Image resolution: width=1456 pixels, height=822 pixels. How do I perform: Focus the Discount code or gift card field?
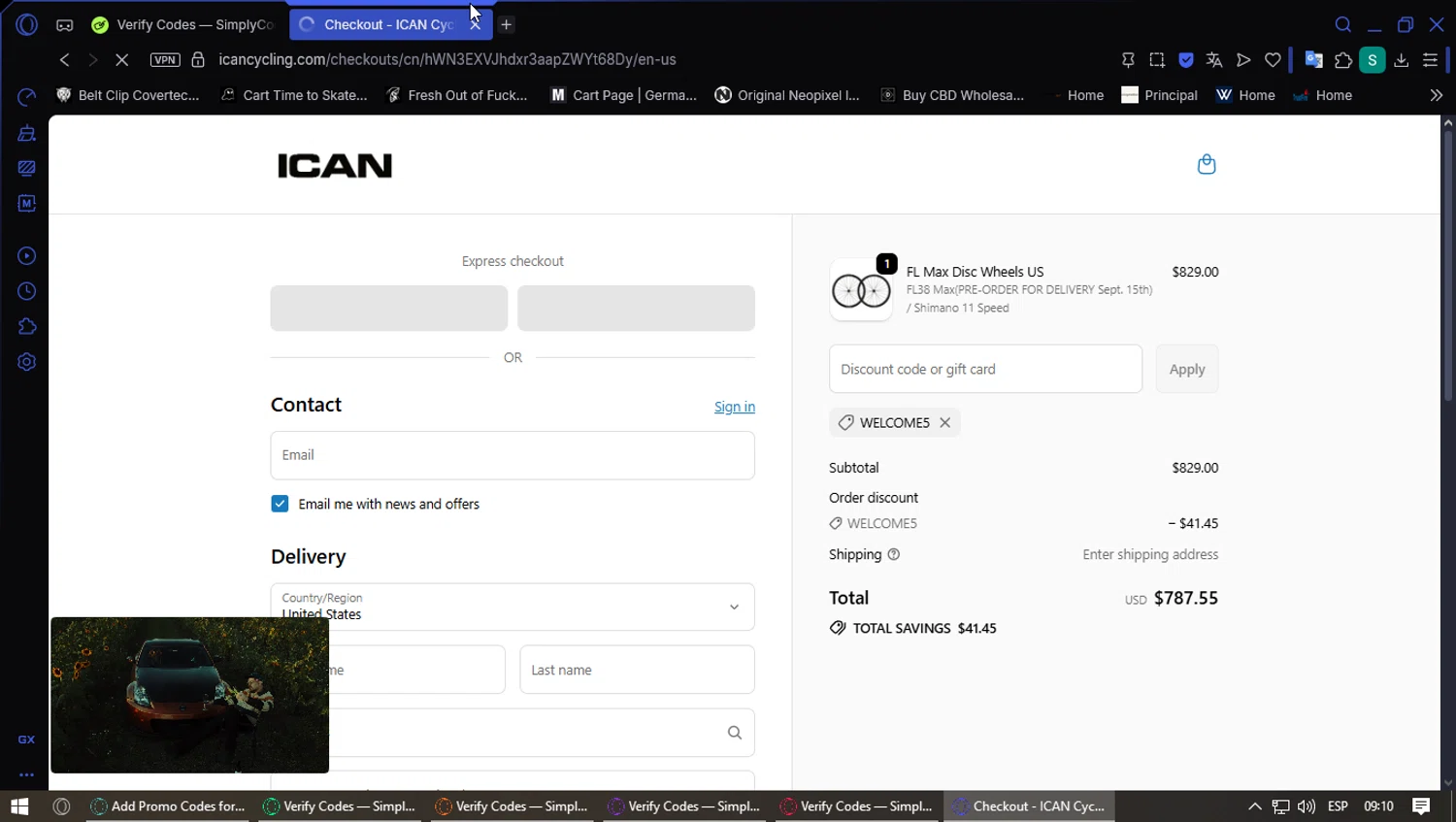985,369
